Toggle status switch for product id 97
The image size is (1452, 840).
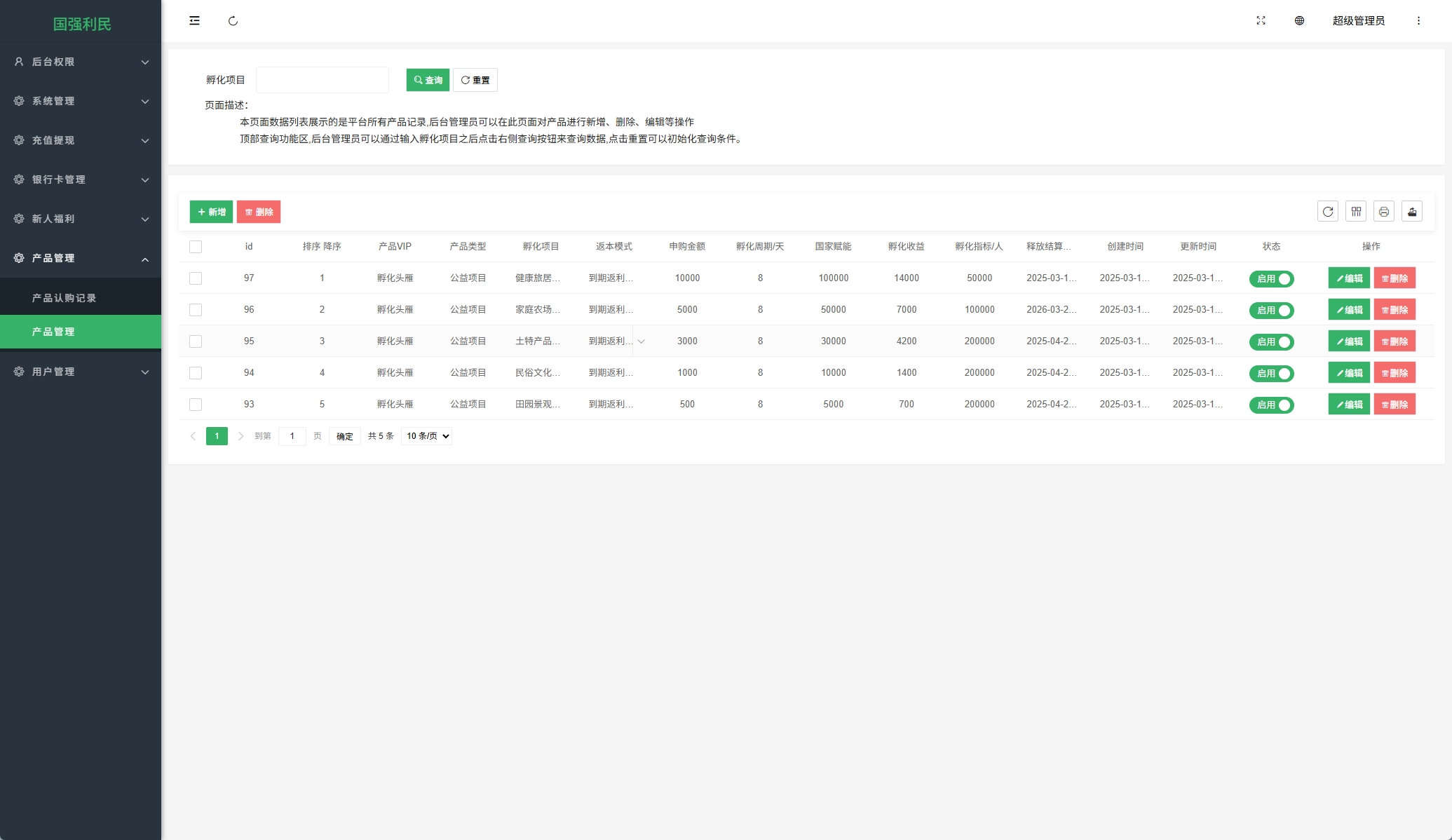point(1271,279)
